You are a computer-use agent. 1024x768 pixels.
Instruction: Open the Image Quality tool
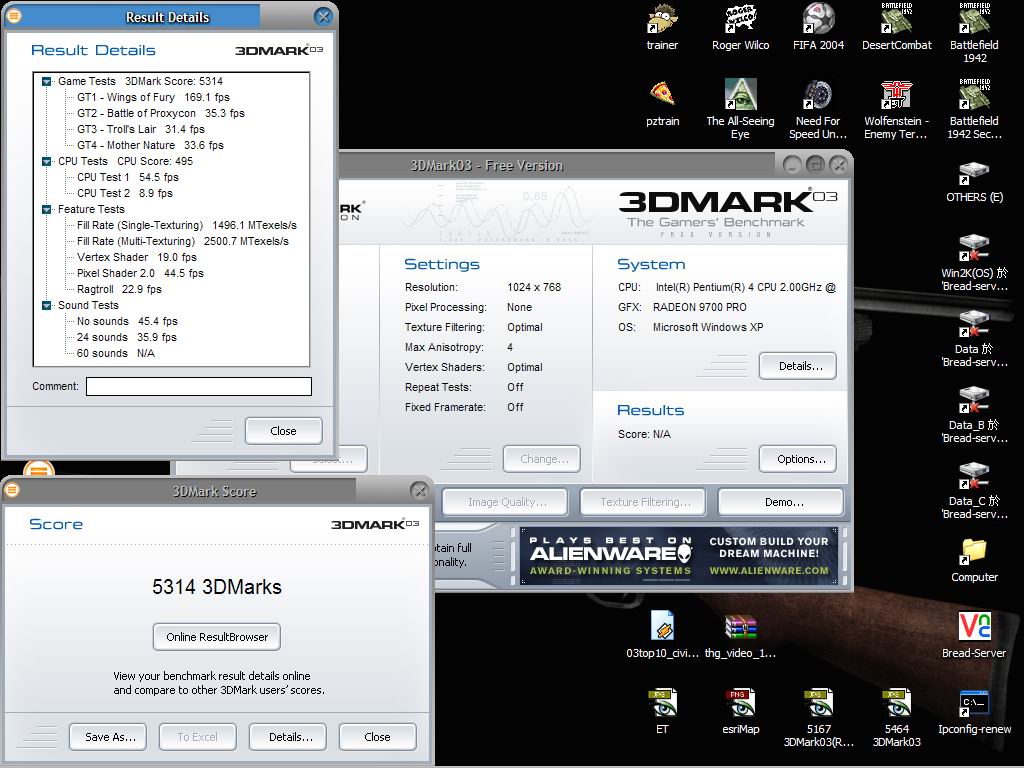point(504,502)
